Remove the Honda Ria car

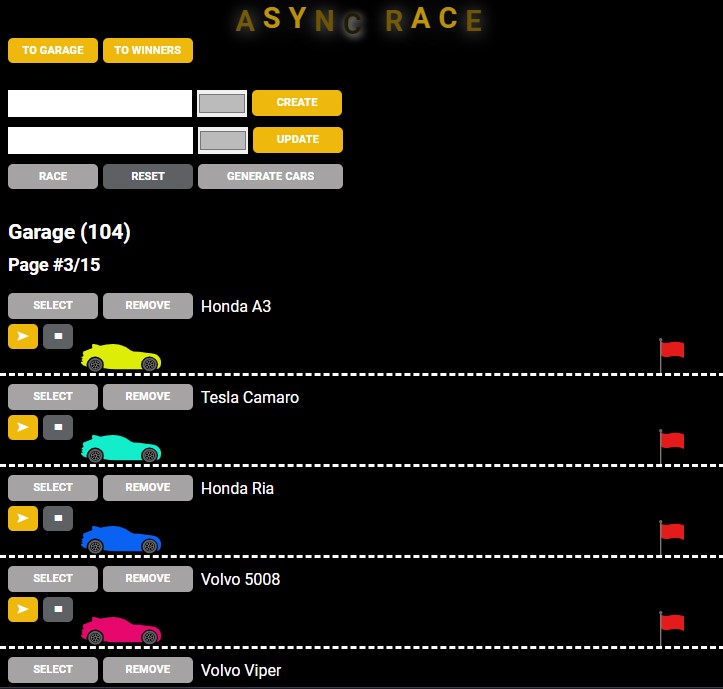(148, 487)
